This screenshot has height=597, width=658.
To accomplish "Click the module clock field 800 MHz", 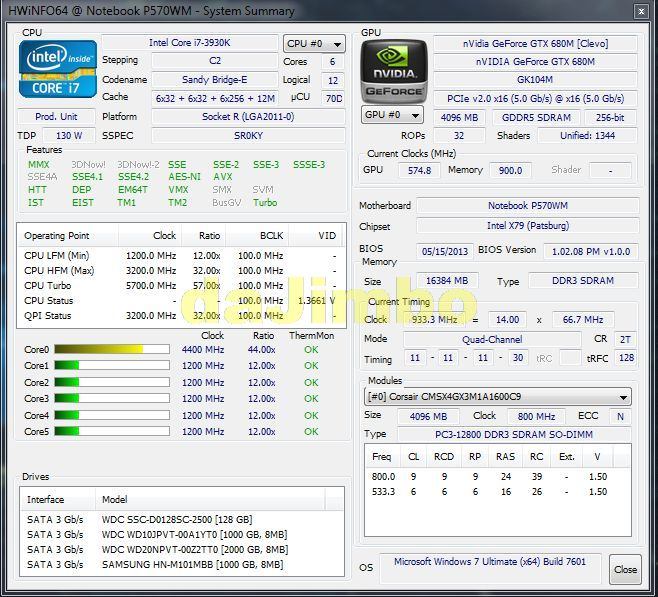I will tap(536, 417).
